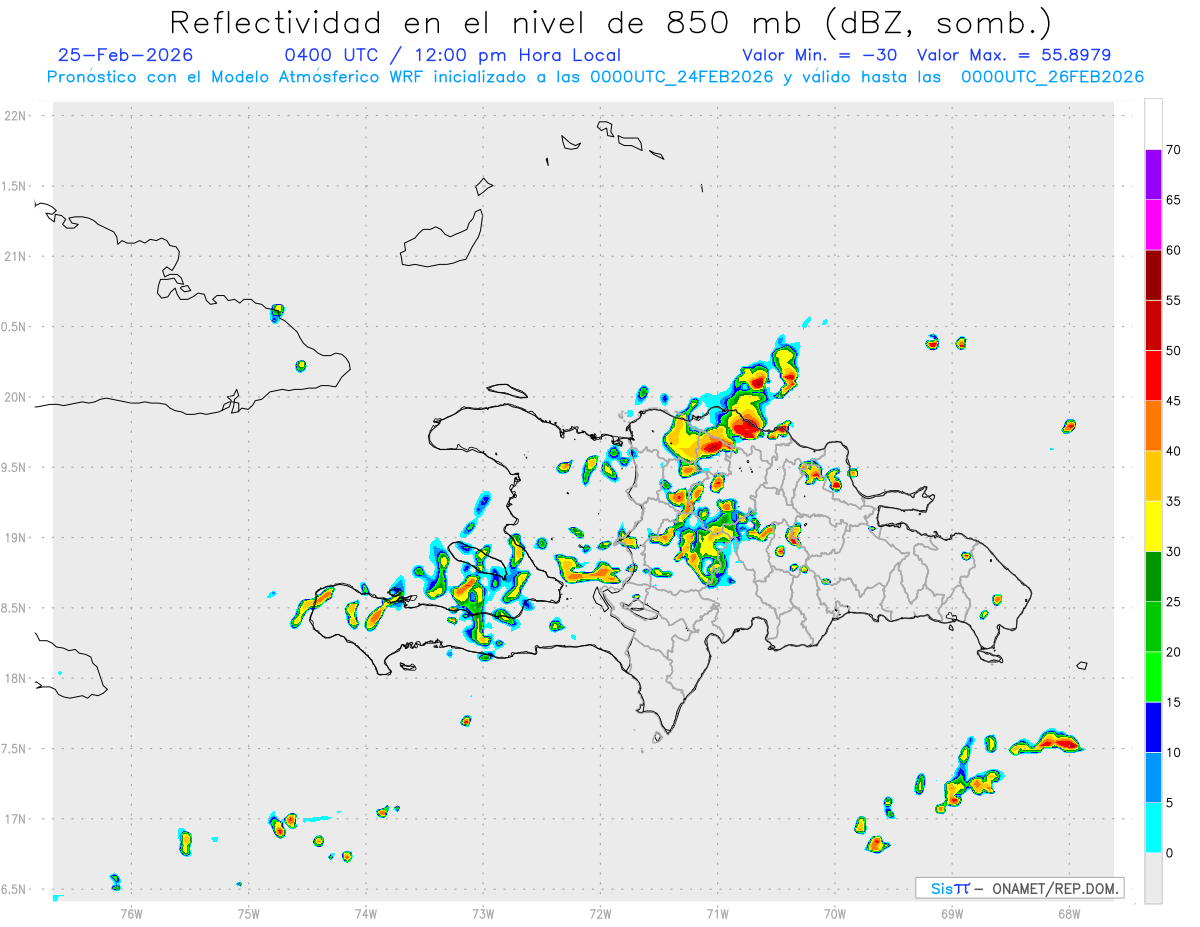Click the cyan 0–5 dBZ colorbar segment
Image resolution: width=1200 pixels, height=927 pixels.
1153,827
